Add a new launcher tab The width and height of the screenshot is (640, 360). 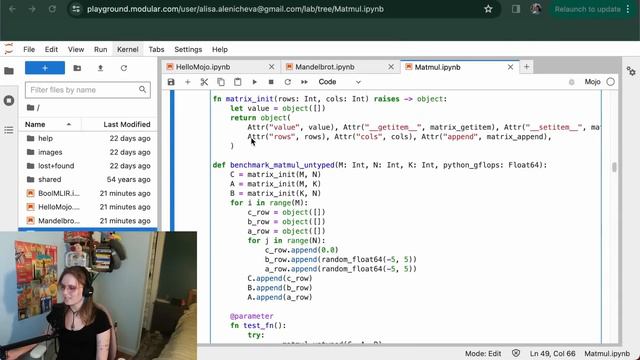[527, 67]
